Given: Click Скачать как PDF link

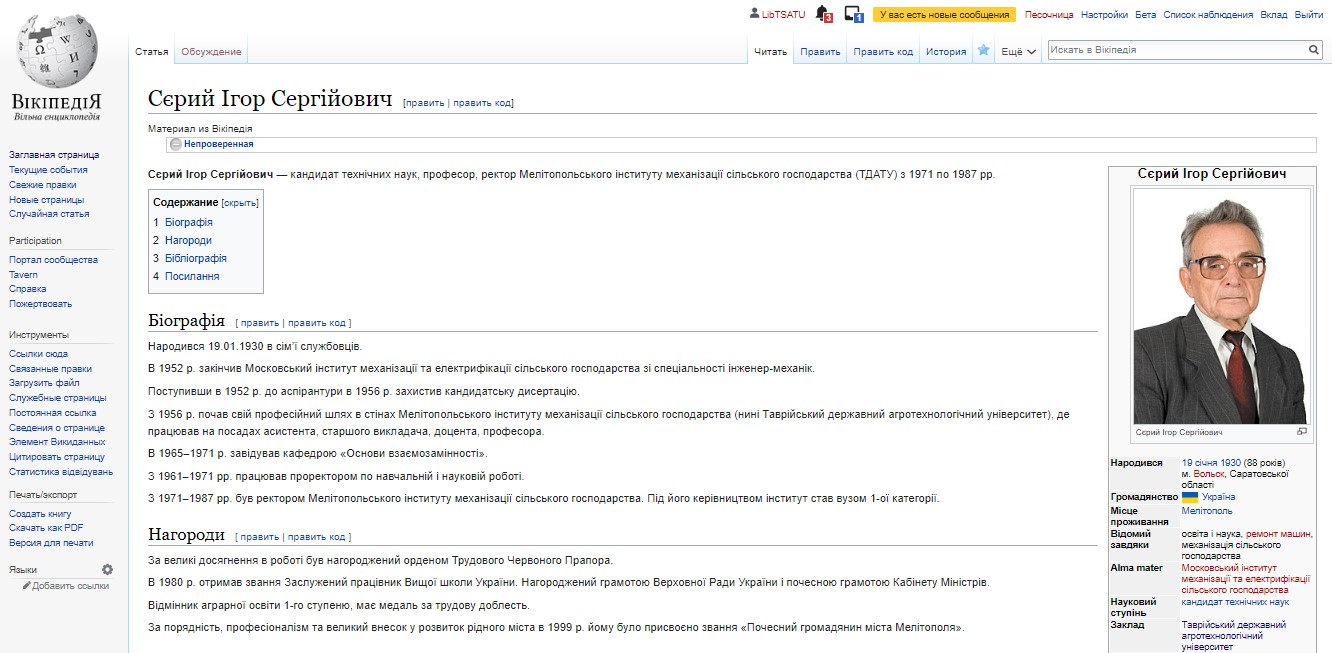Looking at the screenshot, I should click(46, 528).
